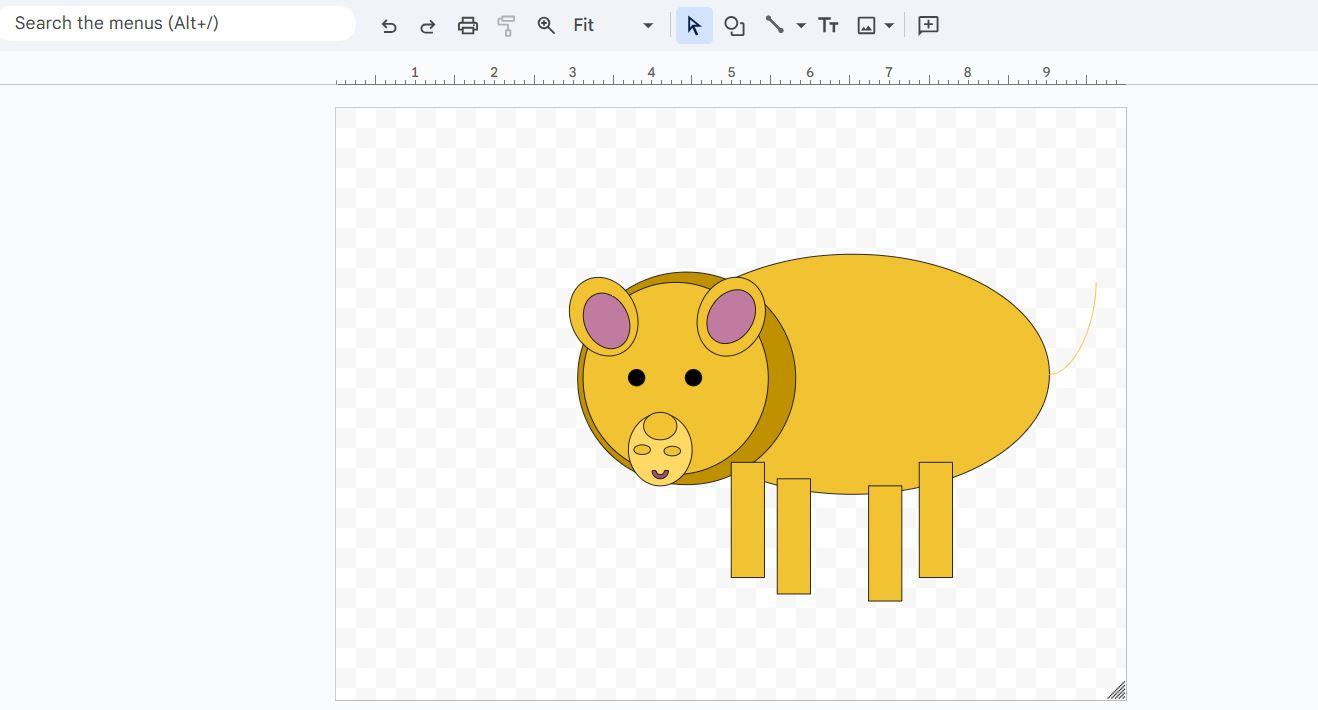The height and width of the screenshot is (710, 1318).
Task: Expand the line type dropdown arrow
Action: pyautogui.click(x=801, y=26)
